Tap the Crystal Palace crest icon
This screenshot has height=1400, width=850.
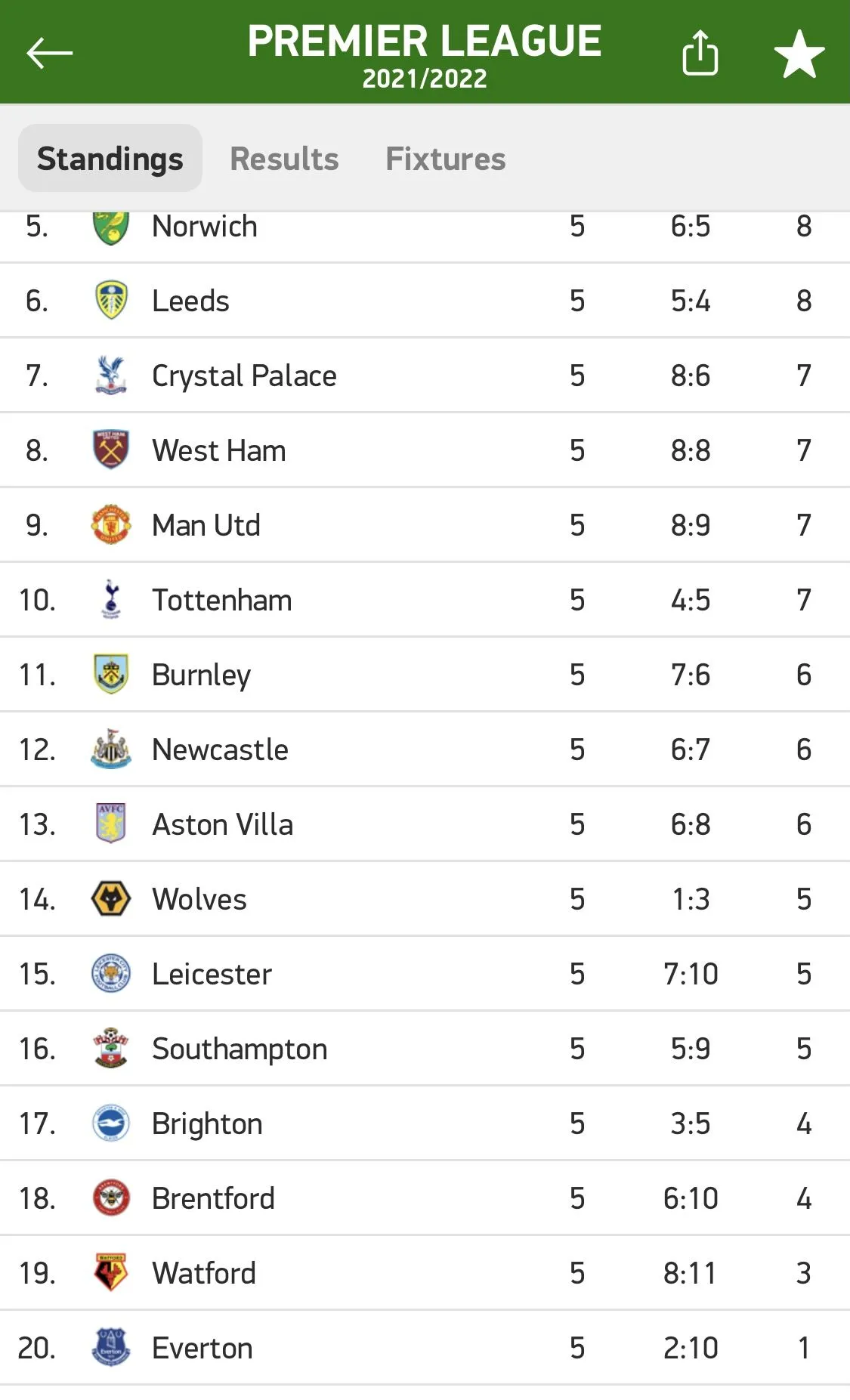[111, 375]
